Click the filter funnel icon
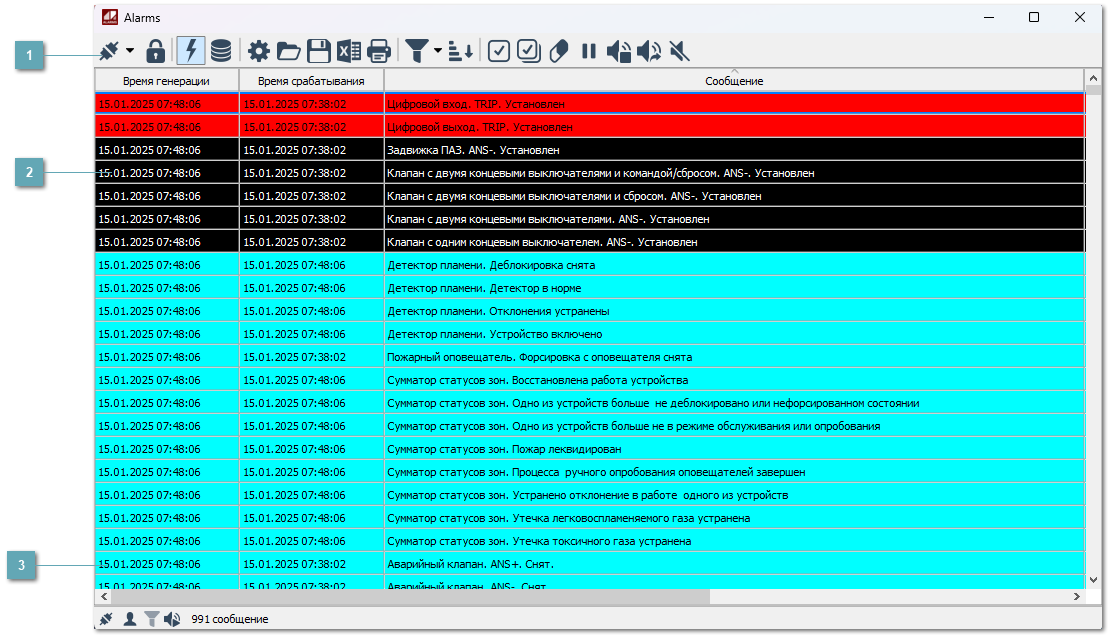1111x638 pixels. pos(414,50)
